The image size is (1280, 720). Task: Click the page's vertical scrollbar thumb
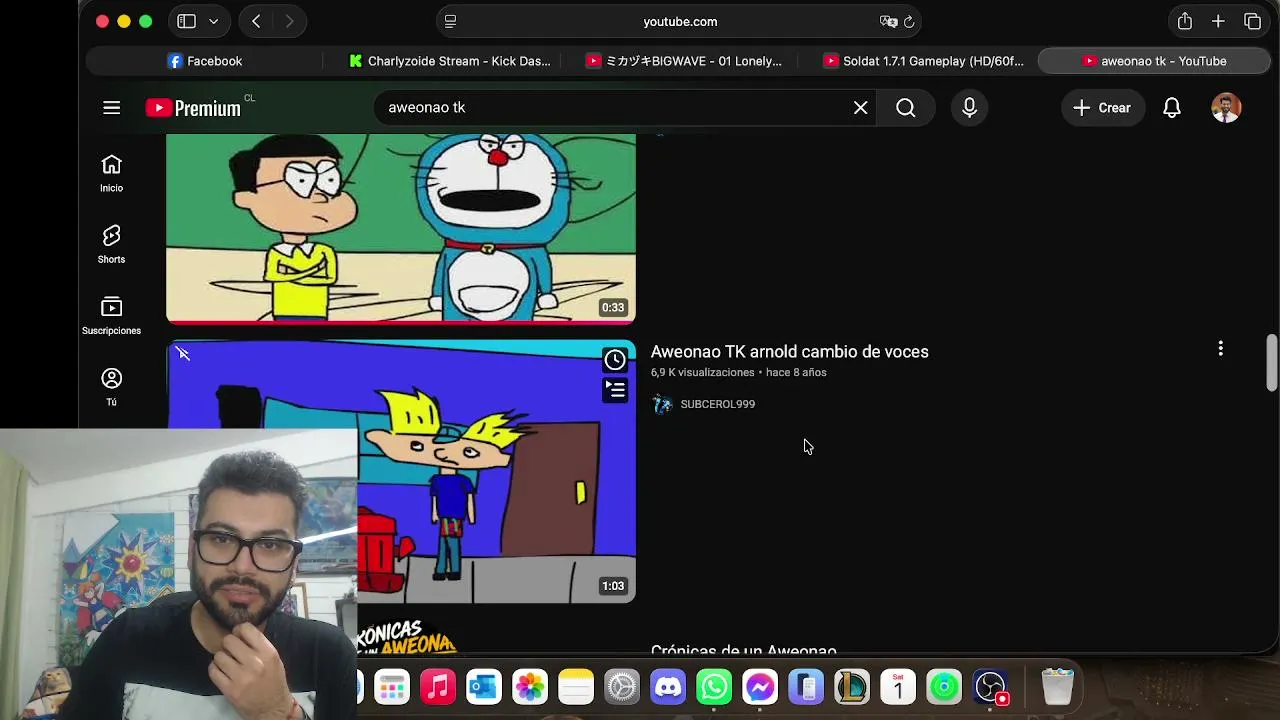point(1271,362)
